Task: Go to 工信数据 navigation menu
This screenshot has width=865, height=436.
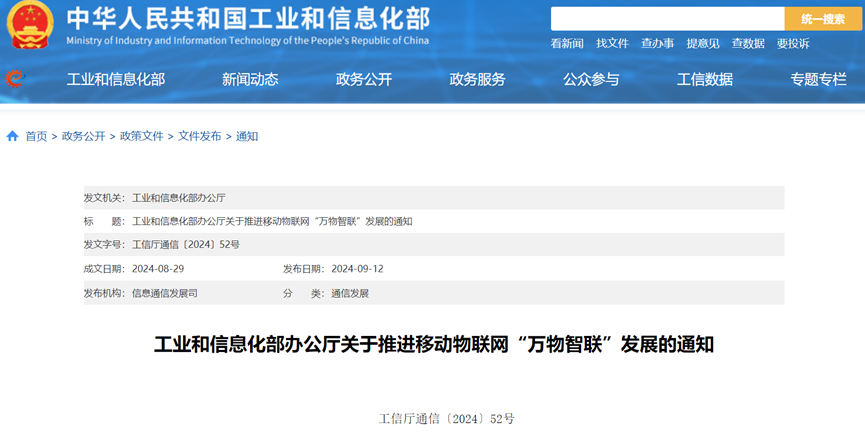Action: coord(705,80)
